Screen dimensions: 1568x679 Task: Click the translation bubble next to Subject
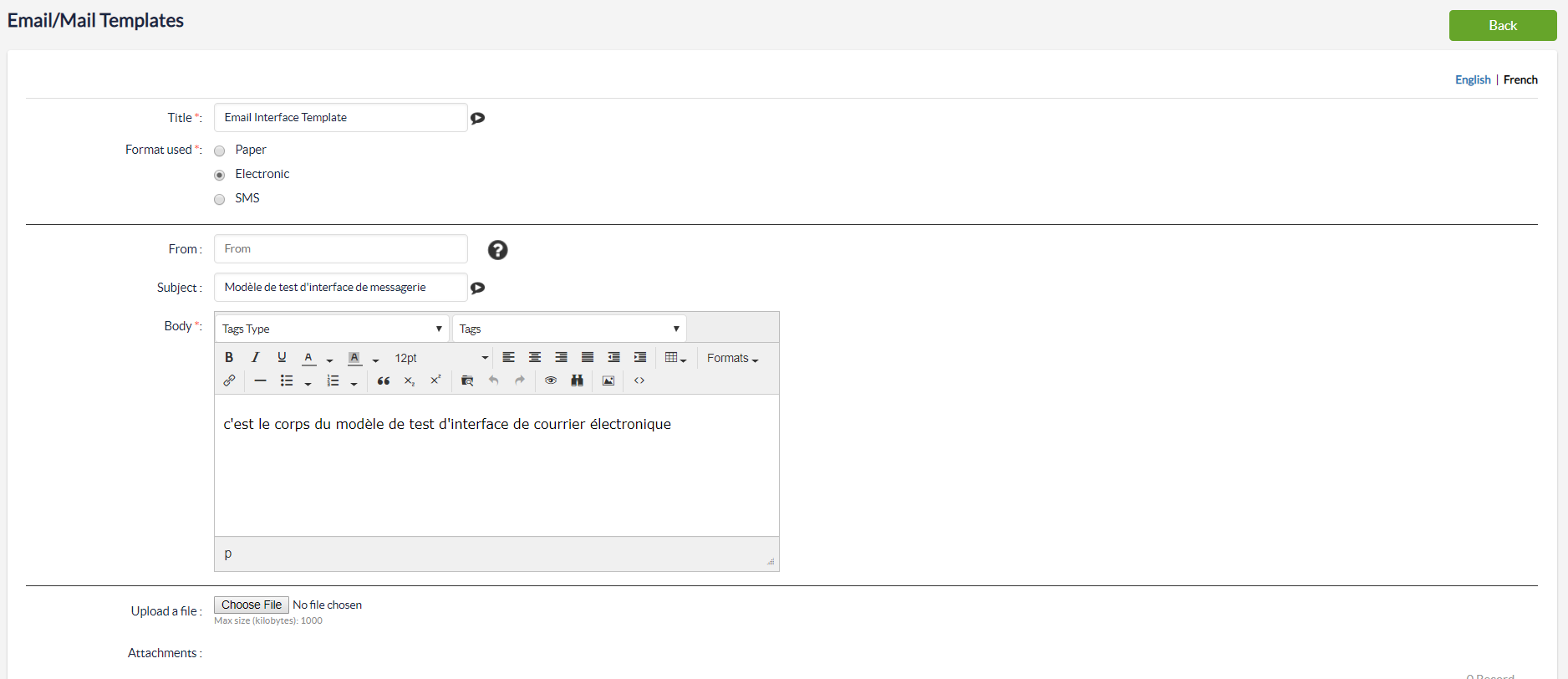click(478, 288)
